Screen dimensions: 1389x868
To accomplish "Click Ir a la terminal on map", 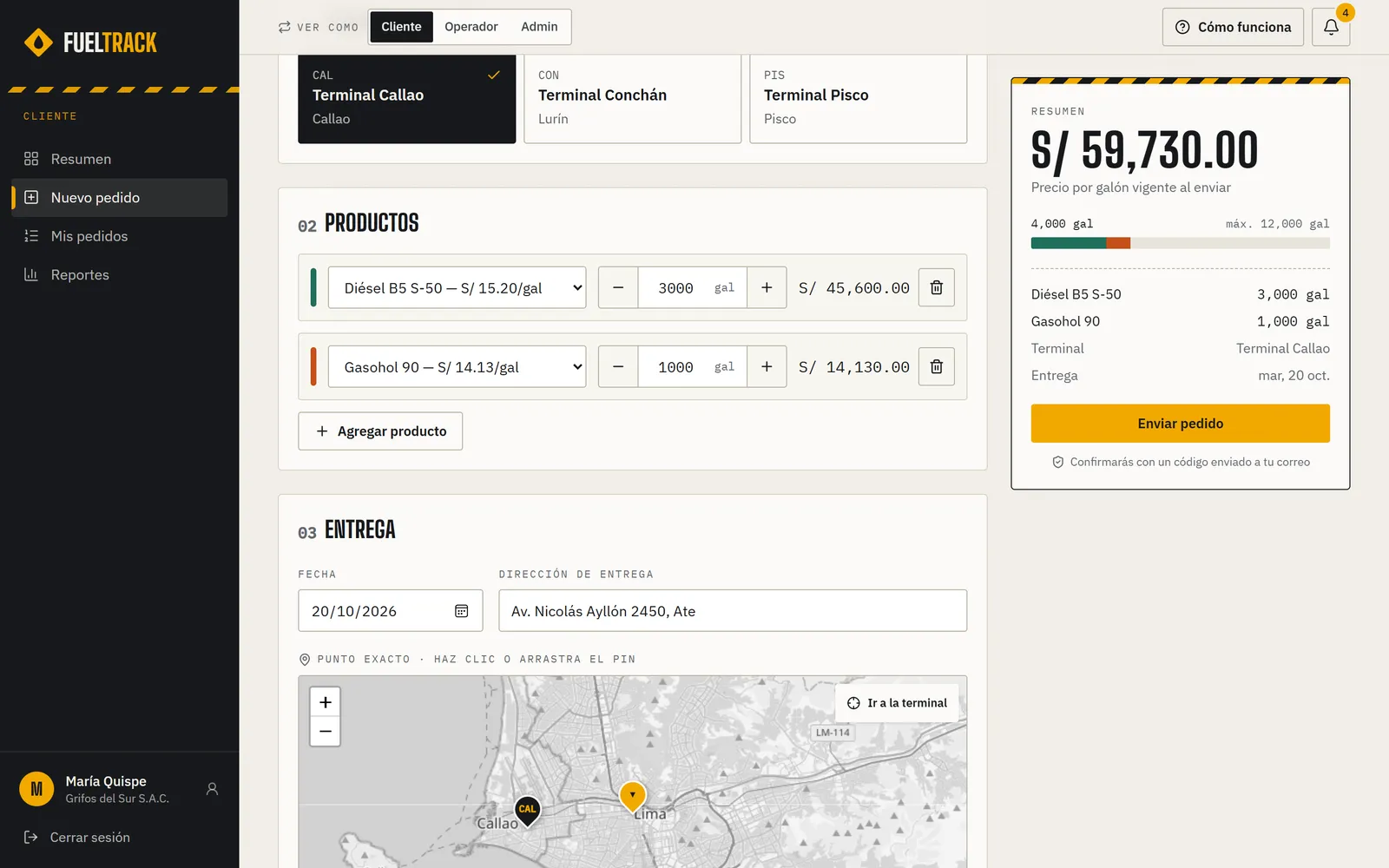I will [897, 703].
